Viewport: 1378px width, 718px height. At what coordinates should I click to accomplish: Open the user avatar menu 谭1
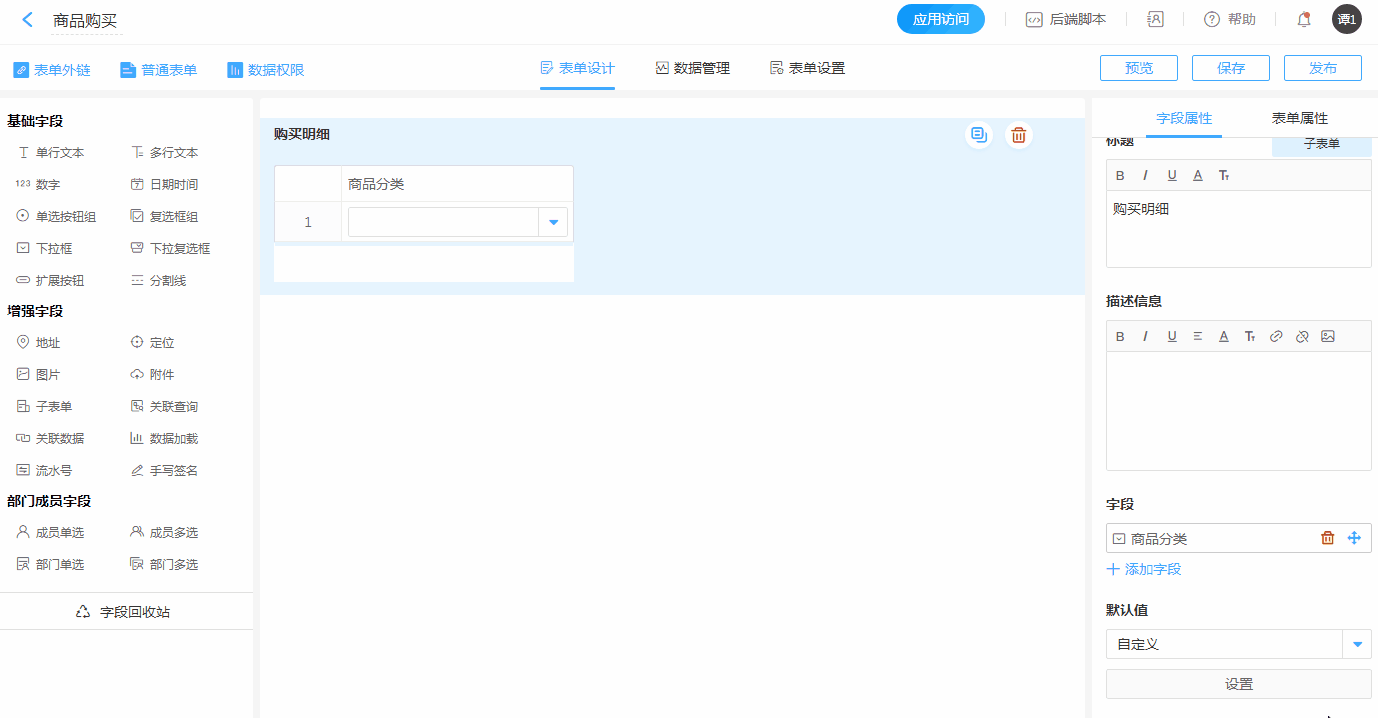1346,19
